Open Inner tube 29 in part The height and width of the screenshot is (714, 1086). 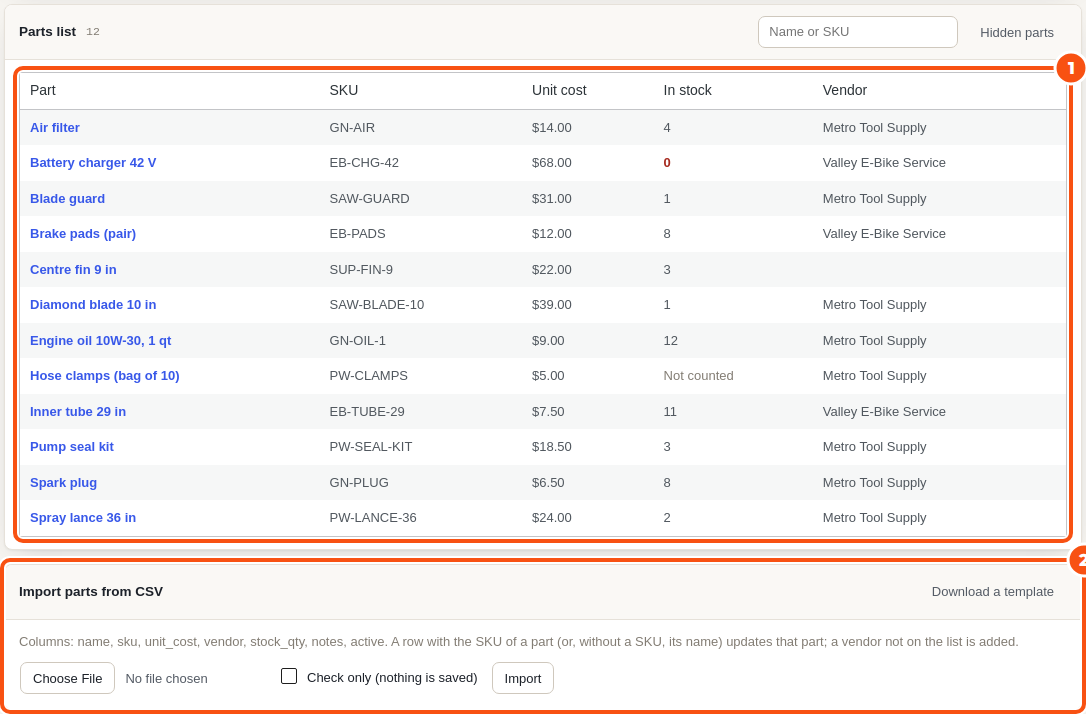click(78, 411)
